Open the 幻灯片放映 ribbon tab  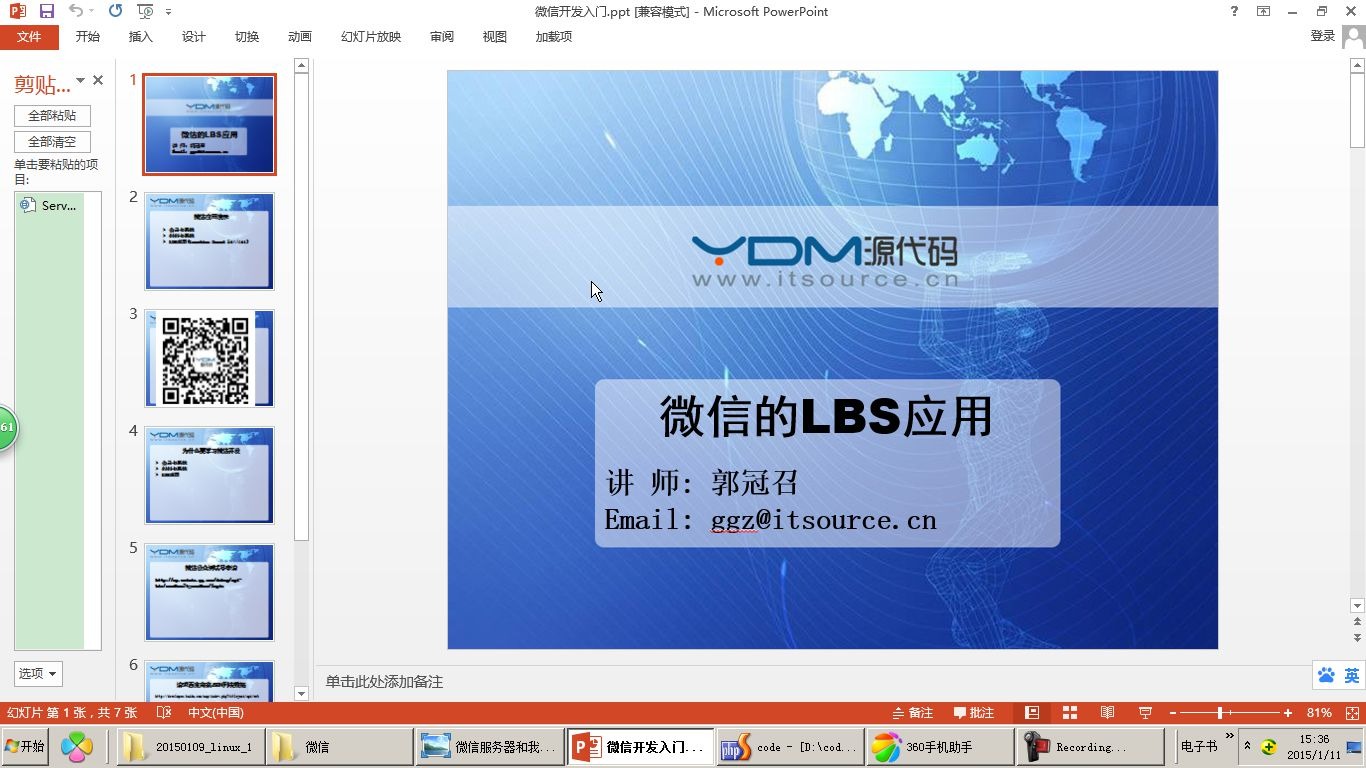(371, 36)
